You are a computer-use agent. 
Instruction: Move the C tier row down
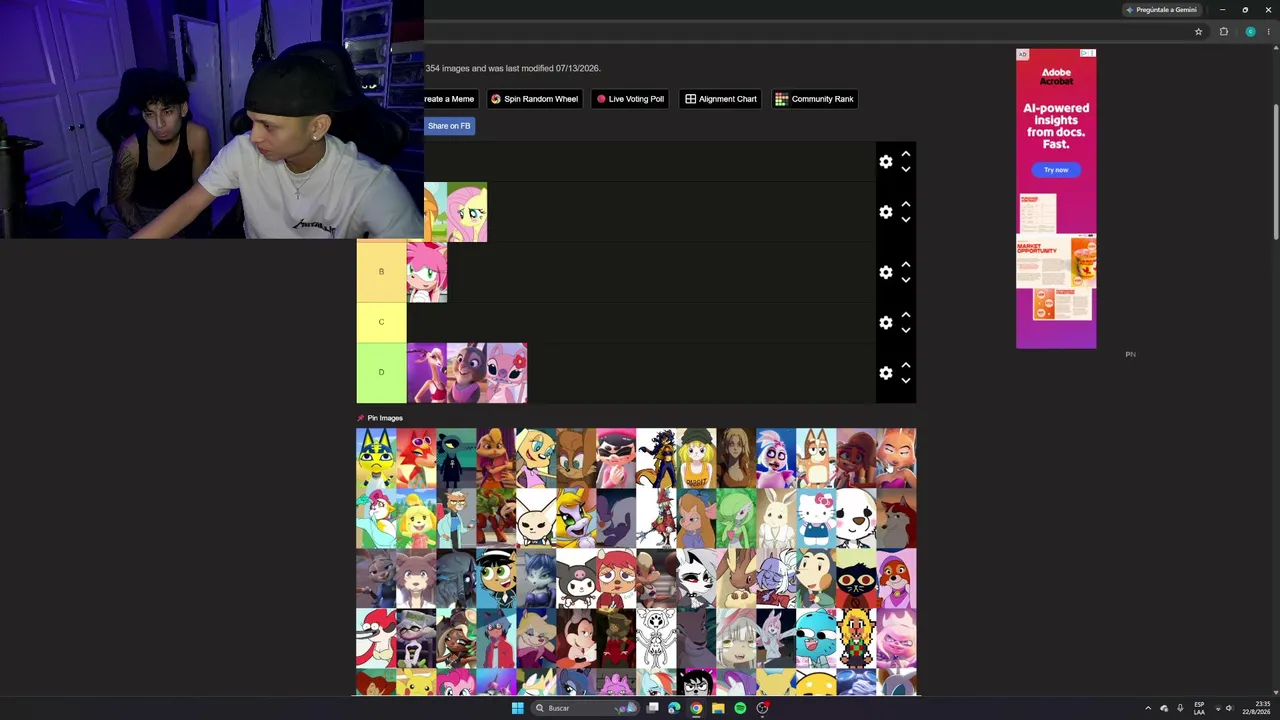[906, 330]
